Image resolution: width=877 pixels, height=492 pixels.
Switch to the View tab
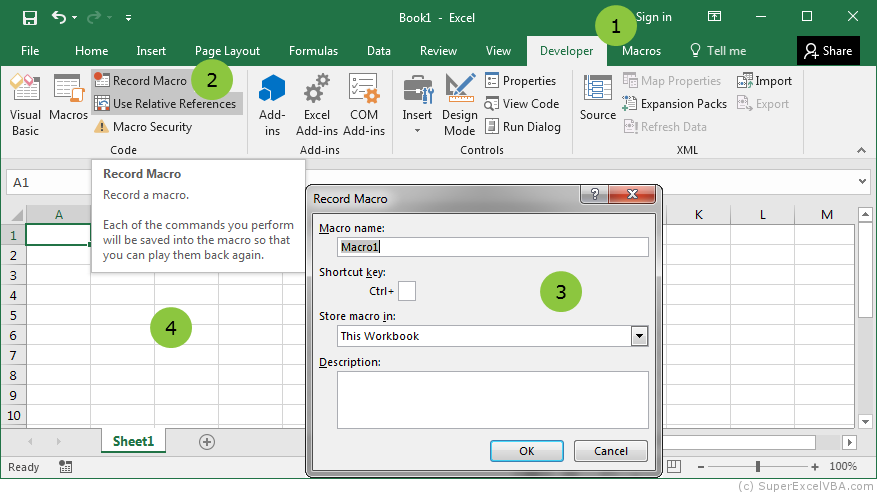[x=498, y=51]
